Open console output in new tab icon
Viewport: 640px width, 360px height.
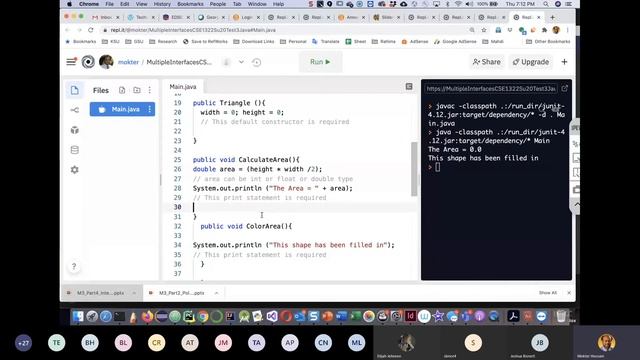(564, 89)
